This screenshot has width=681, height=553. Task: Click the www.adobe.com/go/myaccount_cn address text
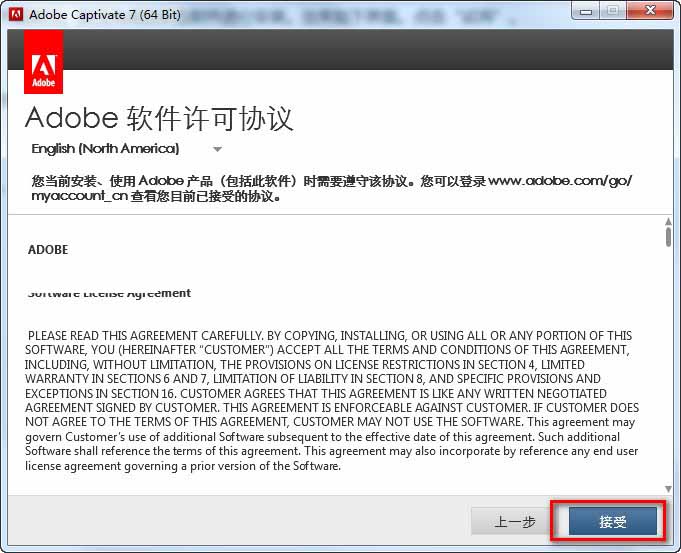click(332, 188)
